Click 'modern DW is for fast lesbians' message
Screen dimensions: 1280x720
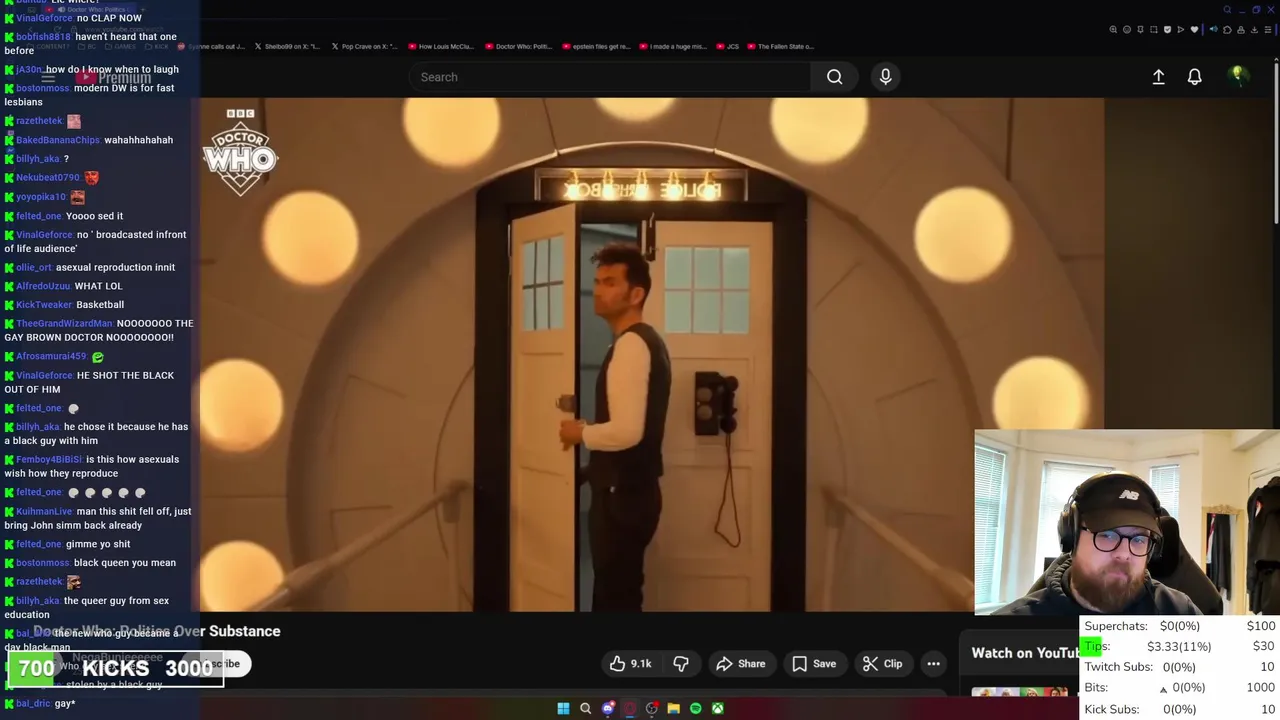point(89,95)
